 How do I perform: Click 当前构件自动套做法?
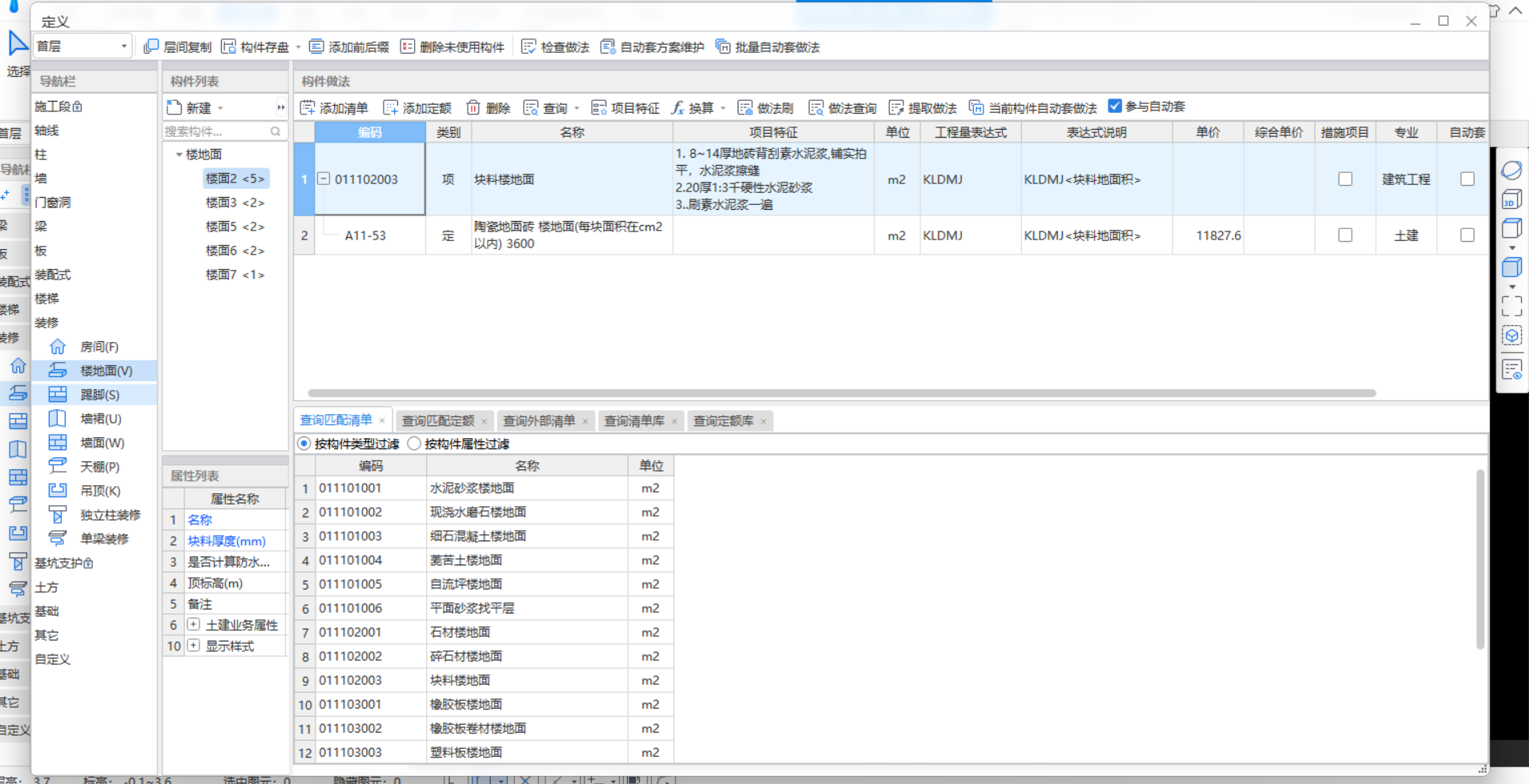click(x=1033, y=107)
